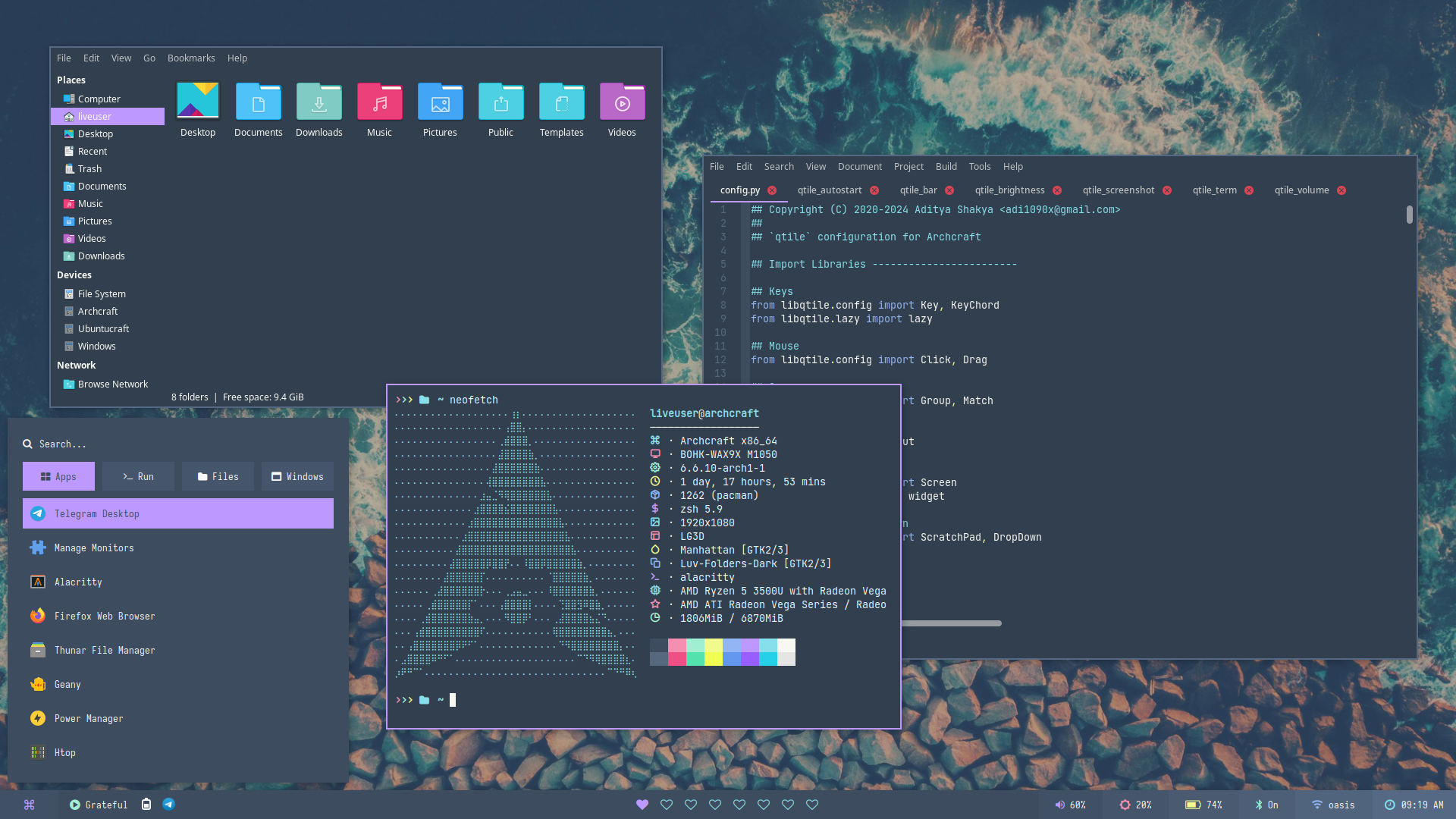
Task: Click the Telegram icon in the bottom bar
Action: pyautogui.click(x=168, y=805)
